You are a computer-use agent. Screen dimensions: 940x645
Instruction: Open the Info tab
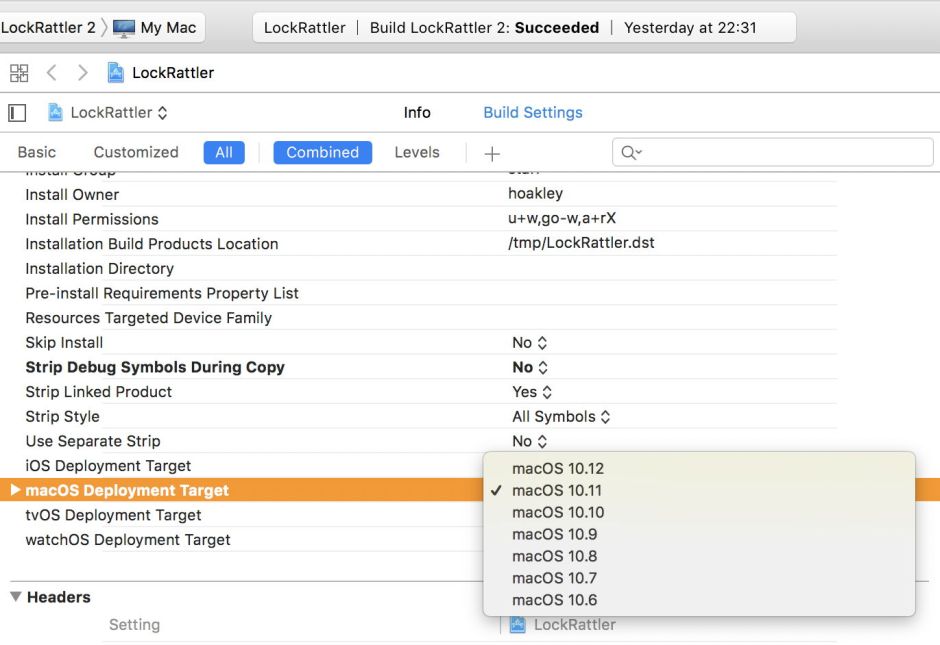[417, 113]
